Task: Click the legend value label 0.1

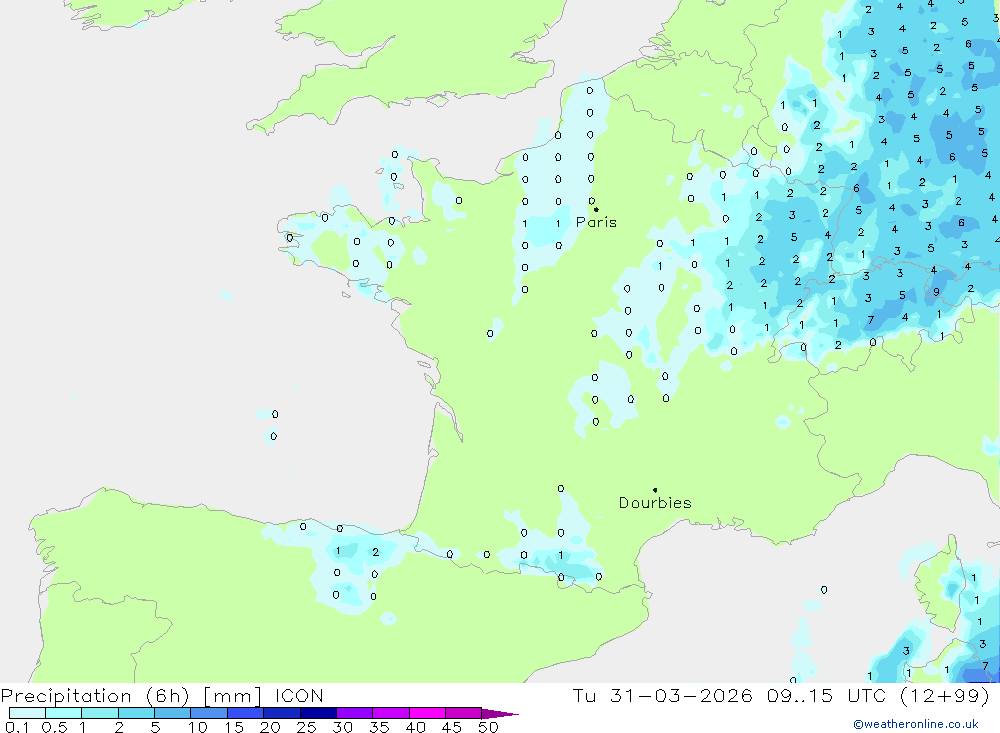Action: 17,727
